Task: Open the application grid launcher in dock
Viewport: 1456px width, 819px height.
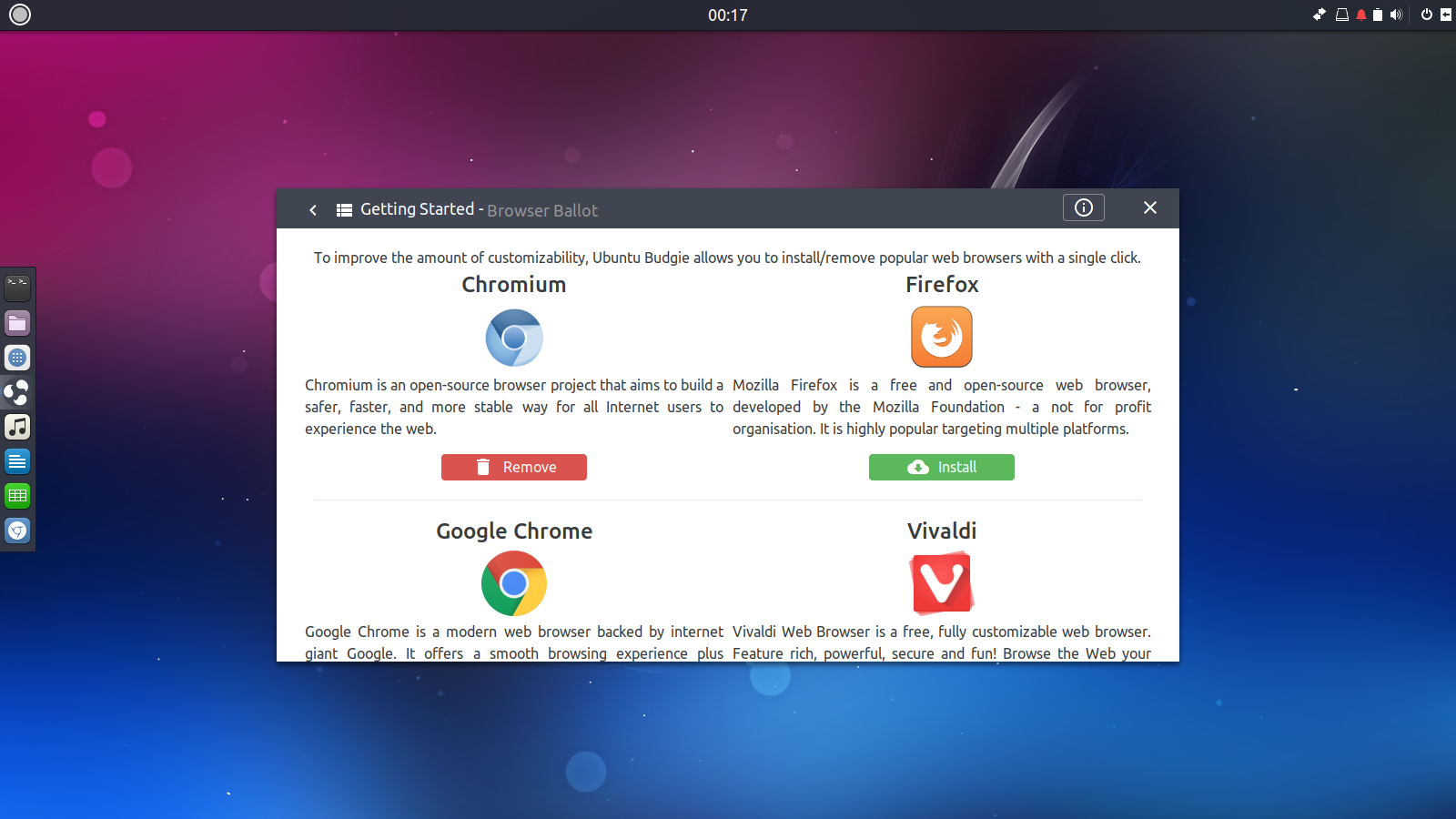Action: 17,358
